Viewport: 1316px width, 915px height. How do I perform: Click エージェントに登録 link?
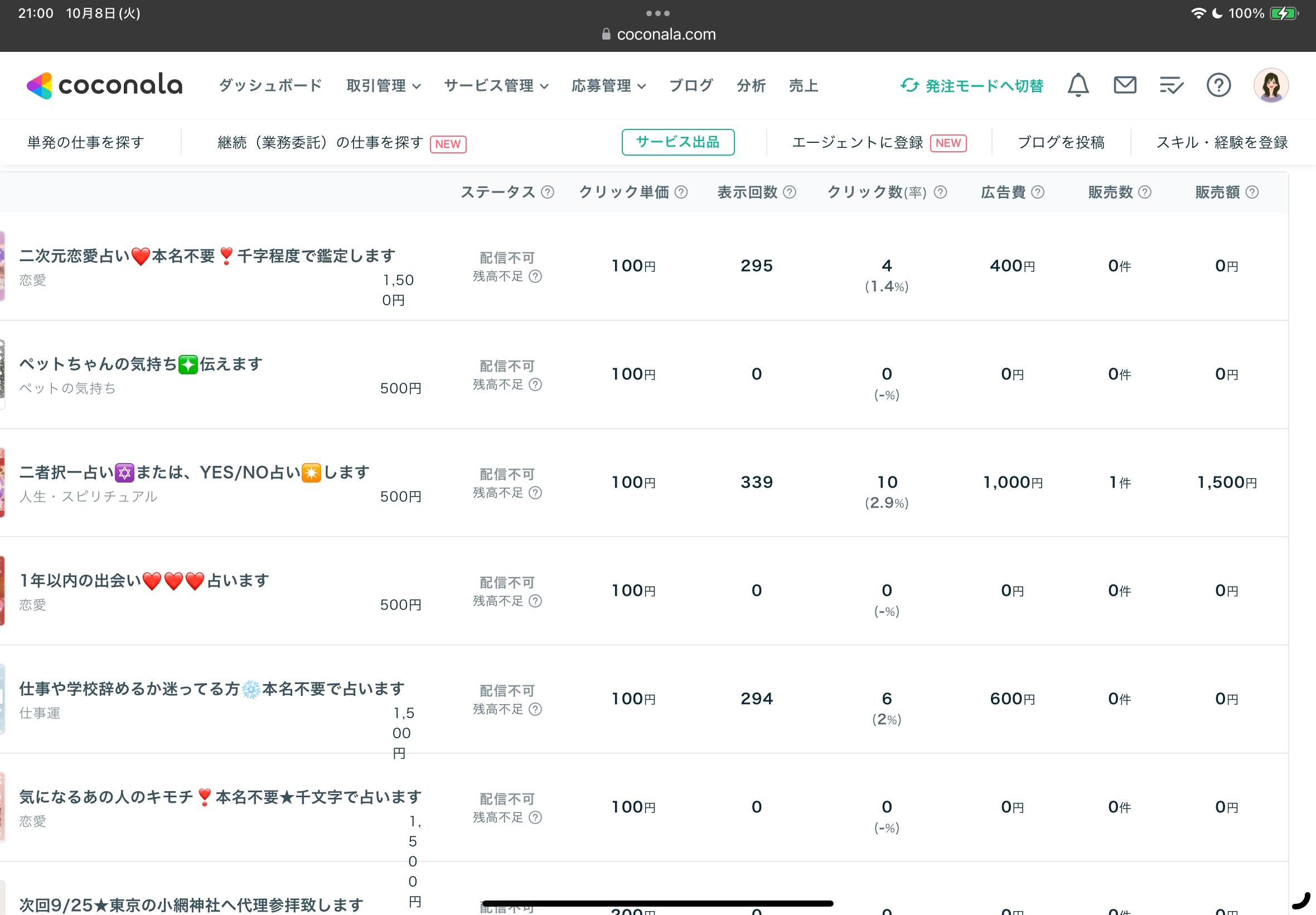point(857,142)
